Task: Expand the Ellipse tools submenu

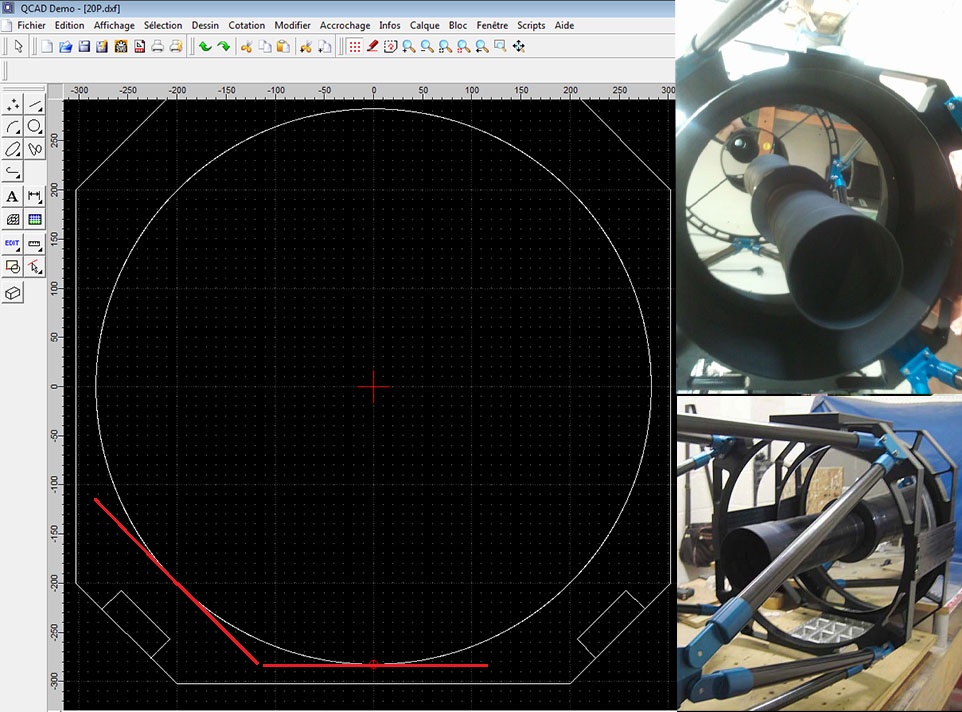Action: 13,148
